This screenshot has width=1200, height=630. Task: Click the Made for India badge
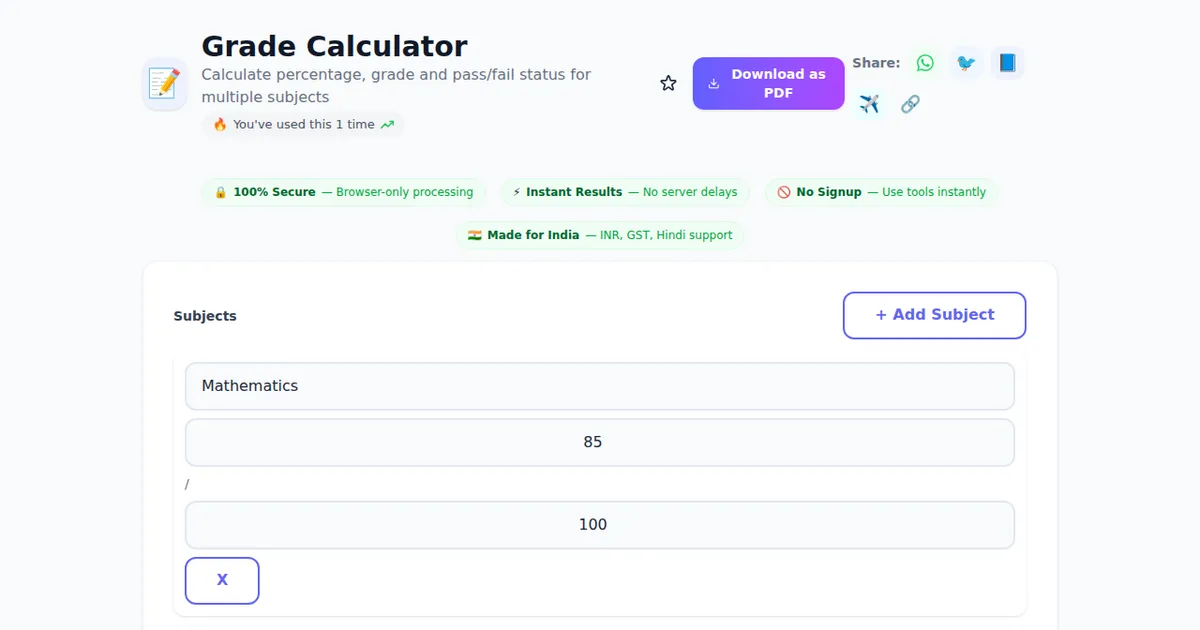[x=600, y=235]
